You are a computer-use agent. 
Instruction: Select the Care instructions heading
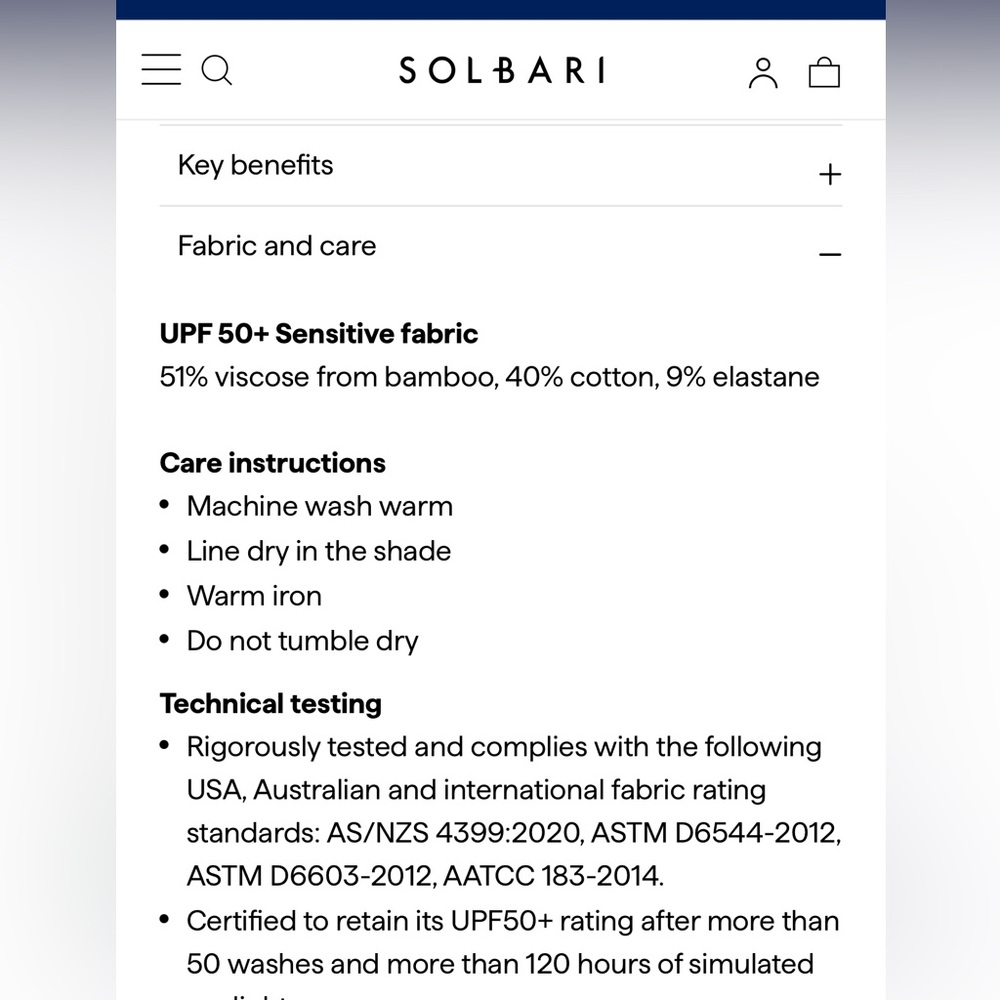point(272,463)
